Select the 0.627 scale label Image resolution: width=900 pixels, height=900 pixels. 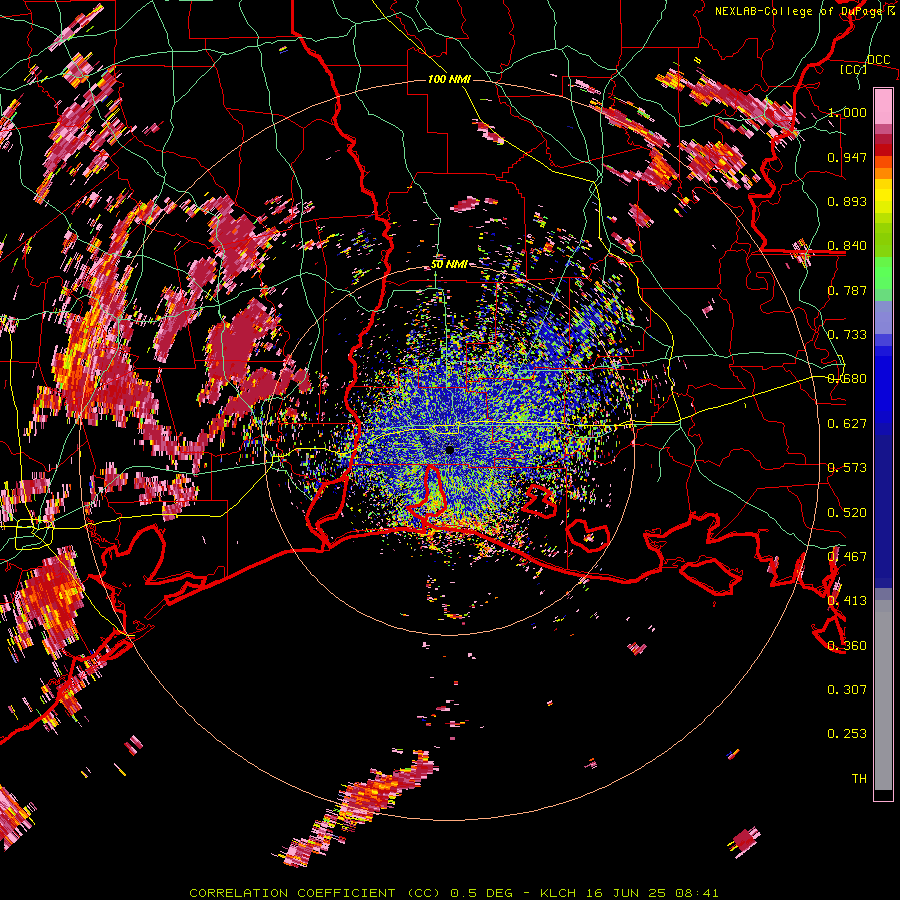pos(847,424)
